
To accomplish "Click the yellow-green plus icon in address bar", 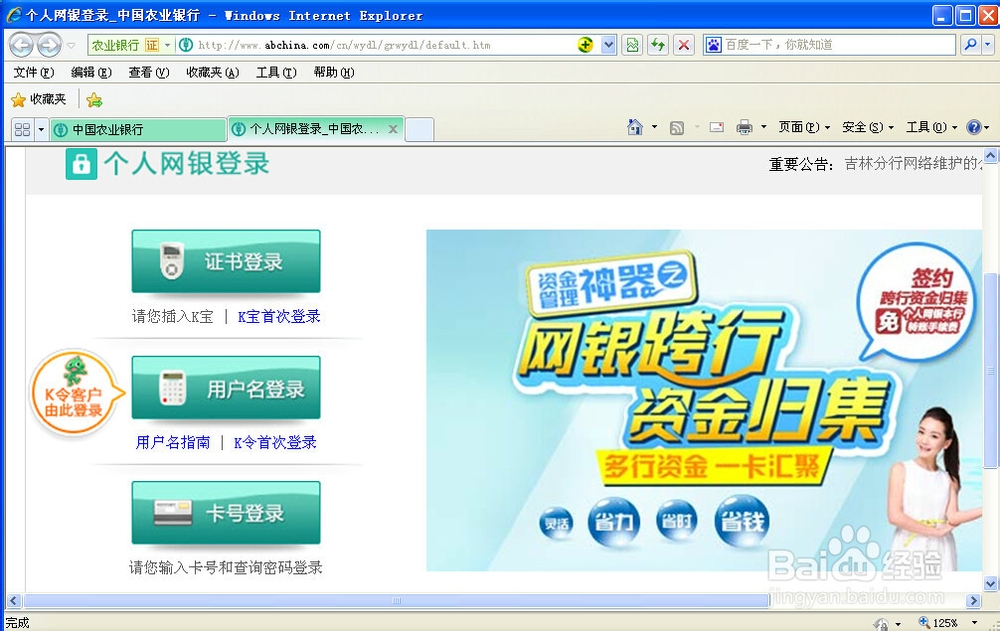I will click(x=585, y=45).
